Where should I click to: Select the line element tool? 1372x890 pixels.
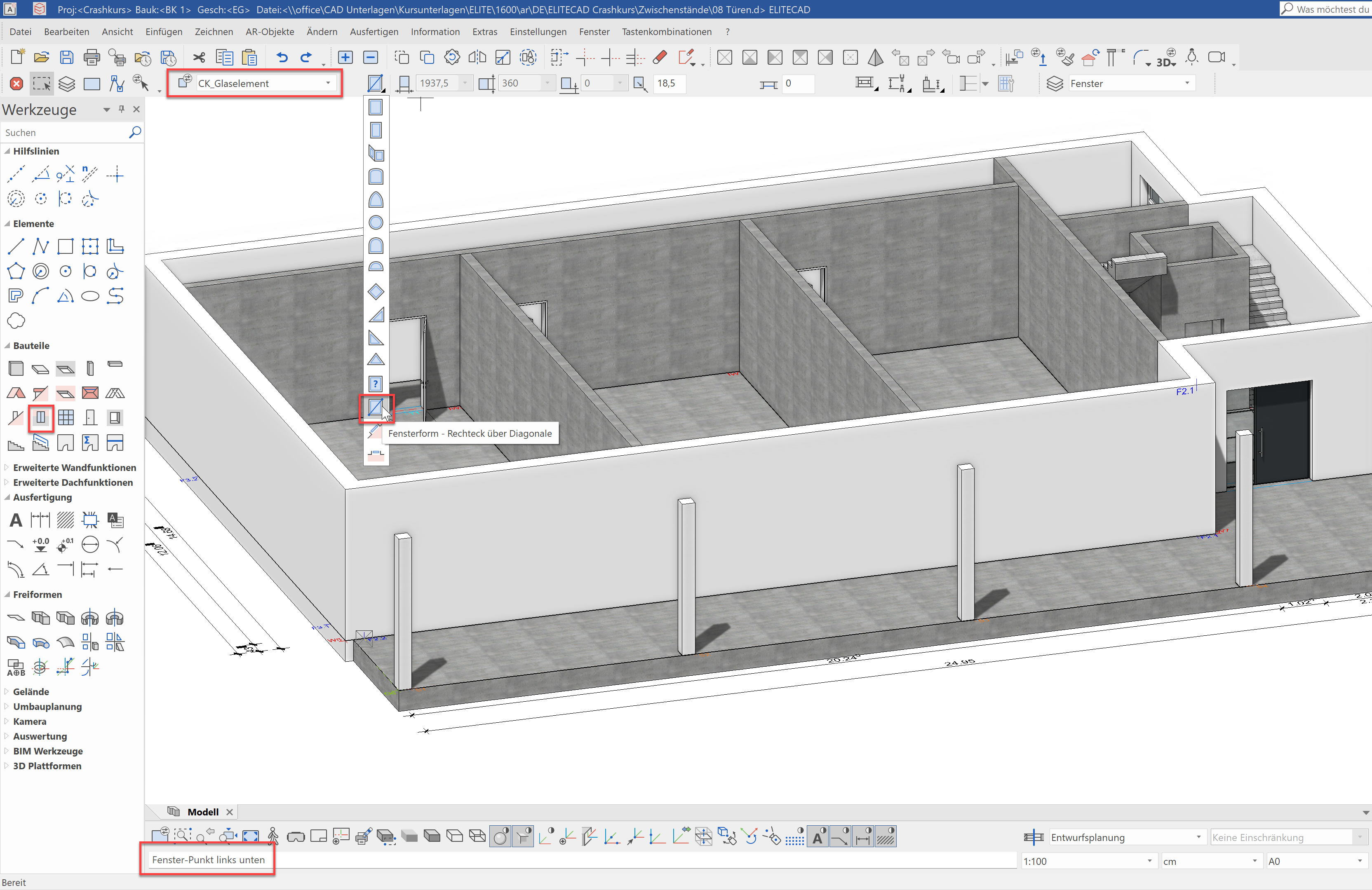(16, 246)
